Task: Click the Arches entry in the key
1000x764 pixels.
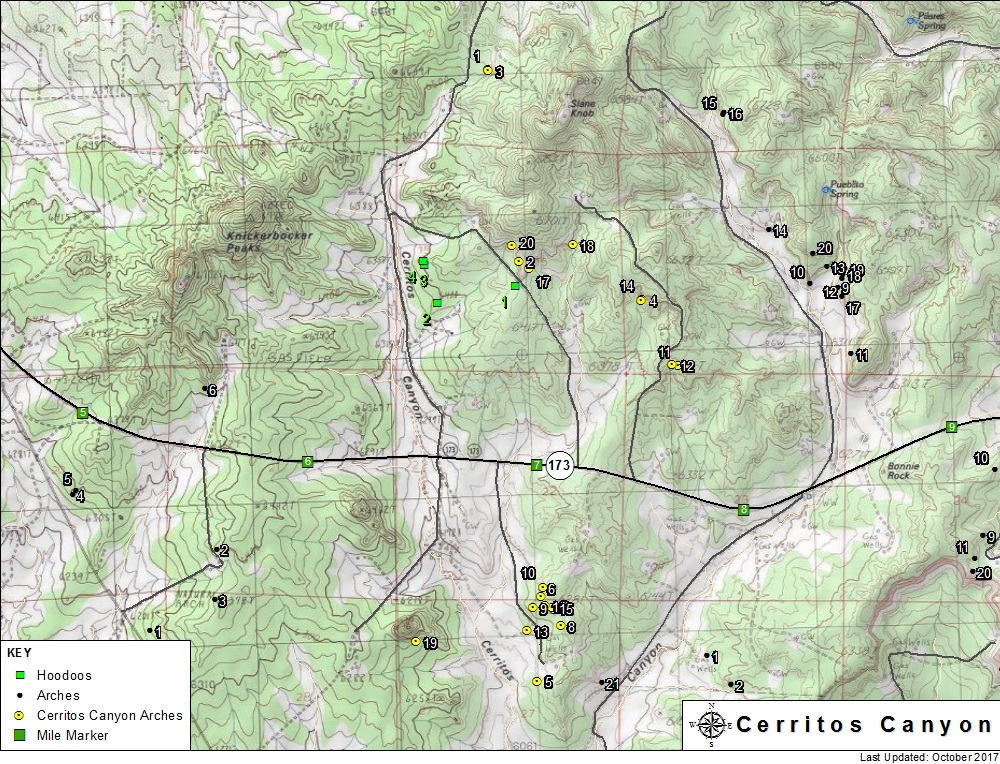Action: 58,695
